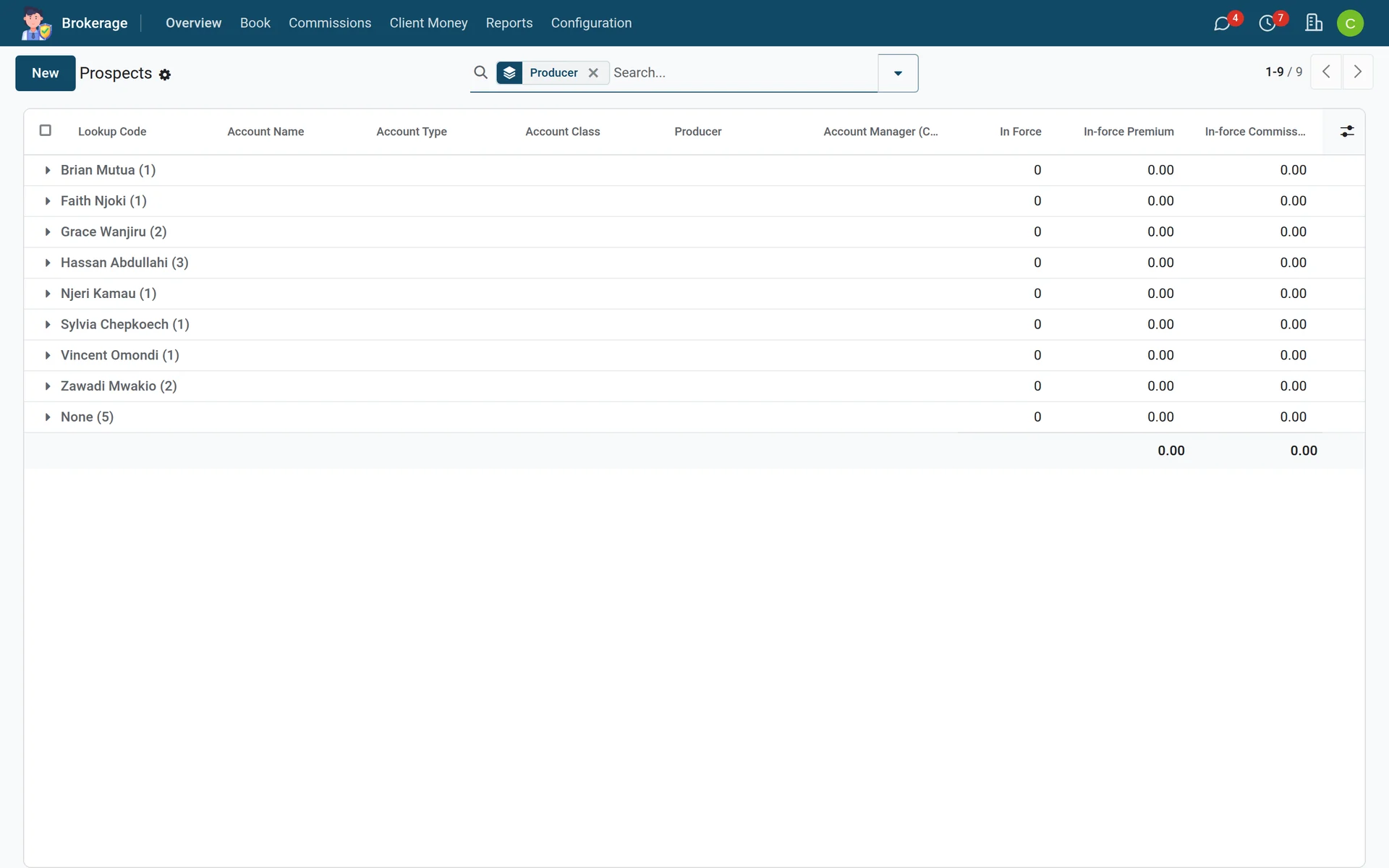This screenshot has width=1389, height=868.
Task: Tick the select-all checkbox in header
Action: click(46, 130)
